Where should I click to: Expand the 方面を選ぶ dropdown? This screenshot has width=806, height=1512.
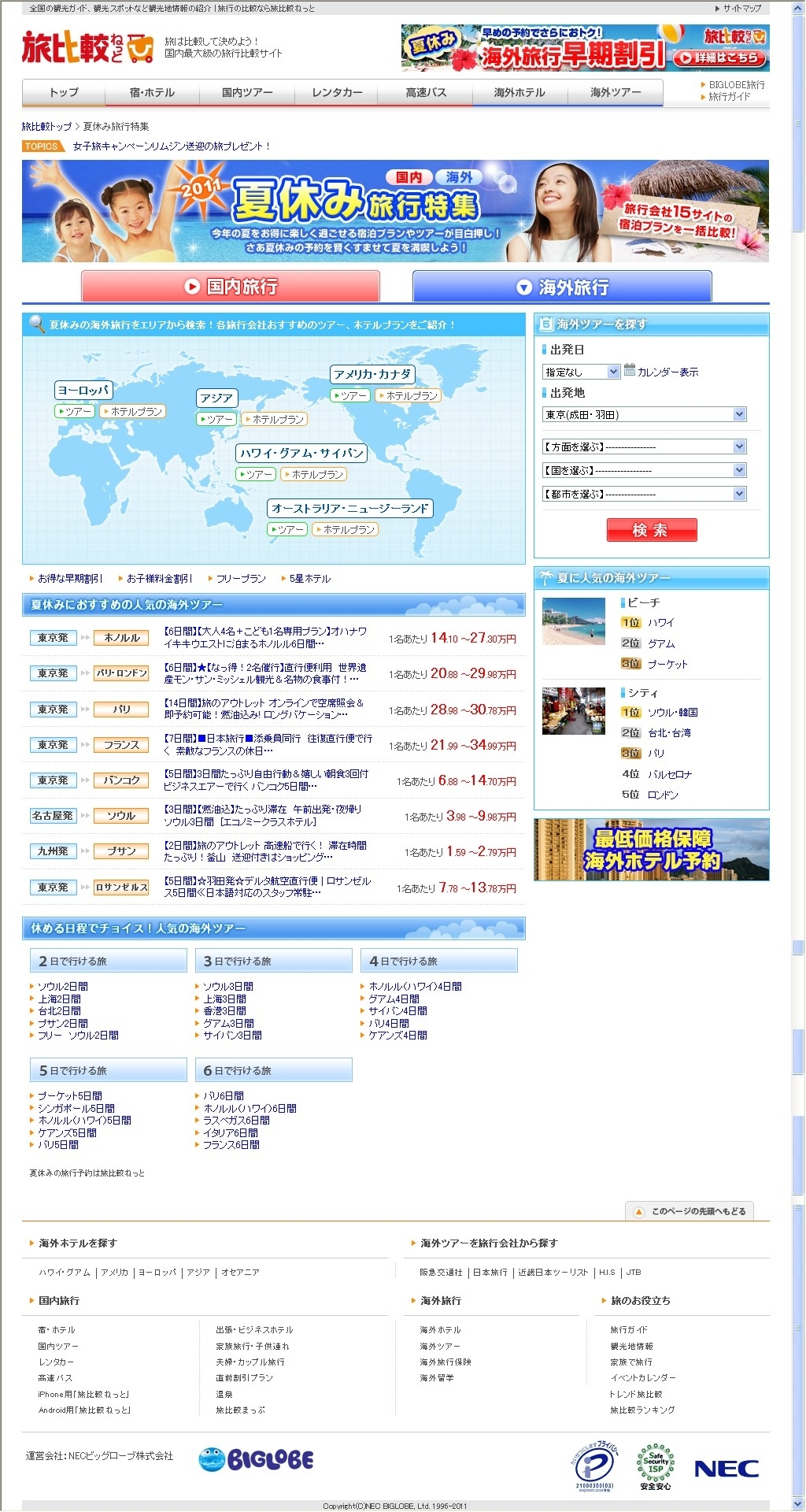point(645,447)
